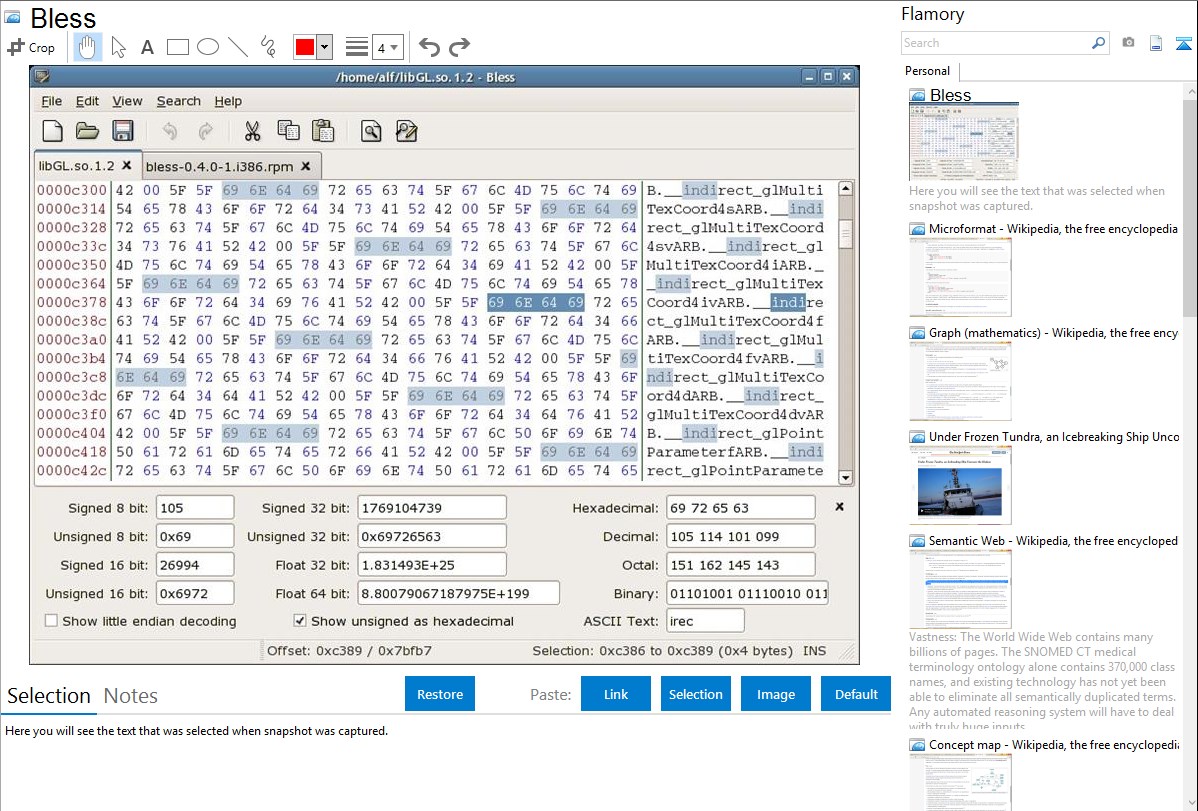Click the Flamory search field
The height and width of the screenshot is (811, 1198).
click(996, 43)
